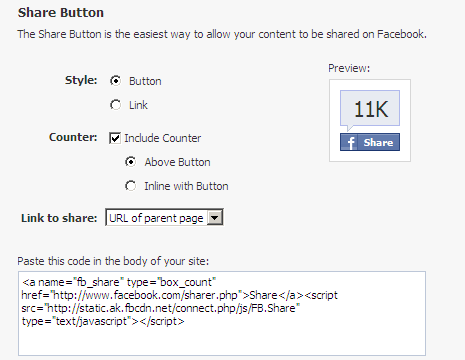
Task: Click the preview box thumbnail
Action: point(370,120)
